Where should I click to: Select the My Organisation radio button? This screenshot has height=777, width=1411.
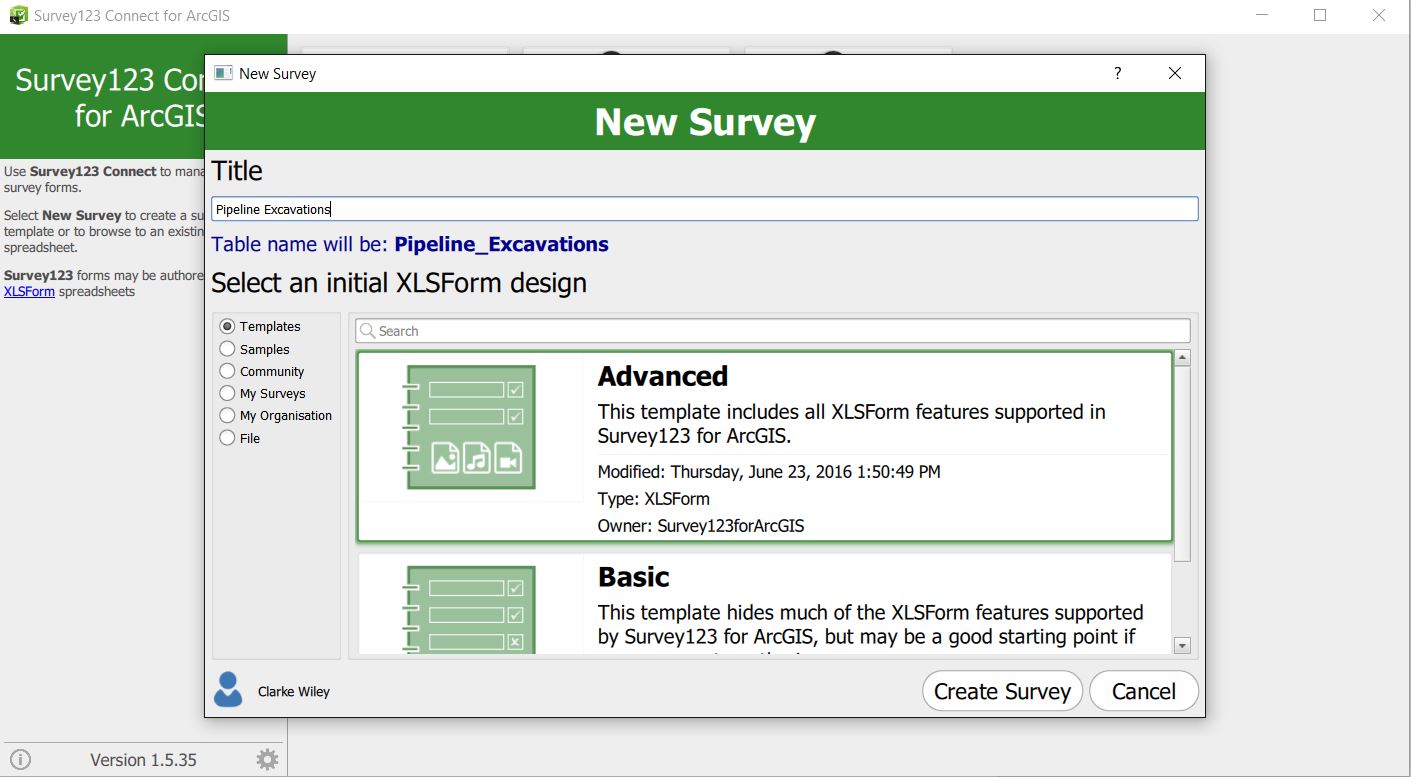click(x=227, y=415)
